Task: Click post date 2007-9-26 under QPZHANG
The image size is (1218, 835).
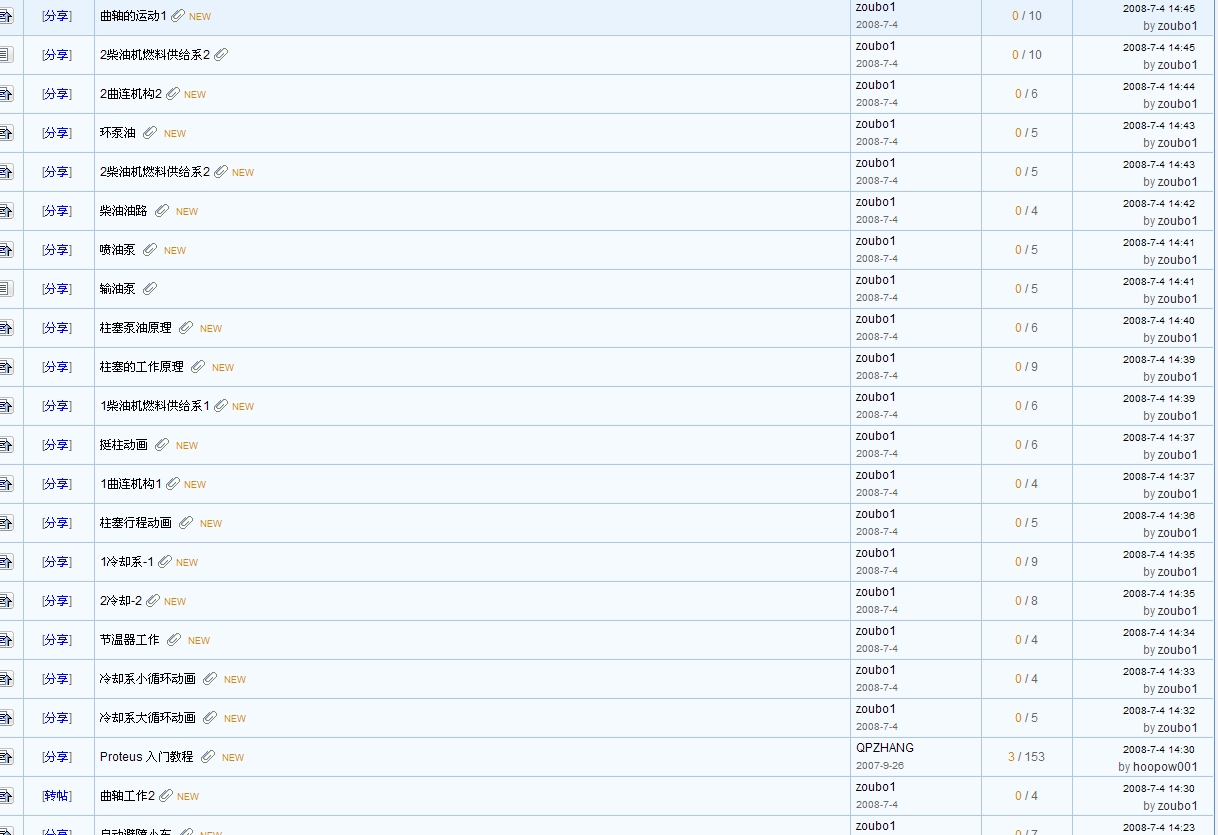Action: (879, 765)
